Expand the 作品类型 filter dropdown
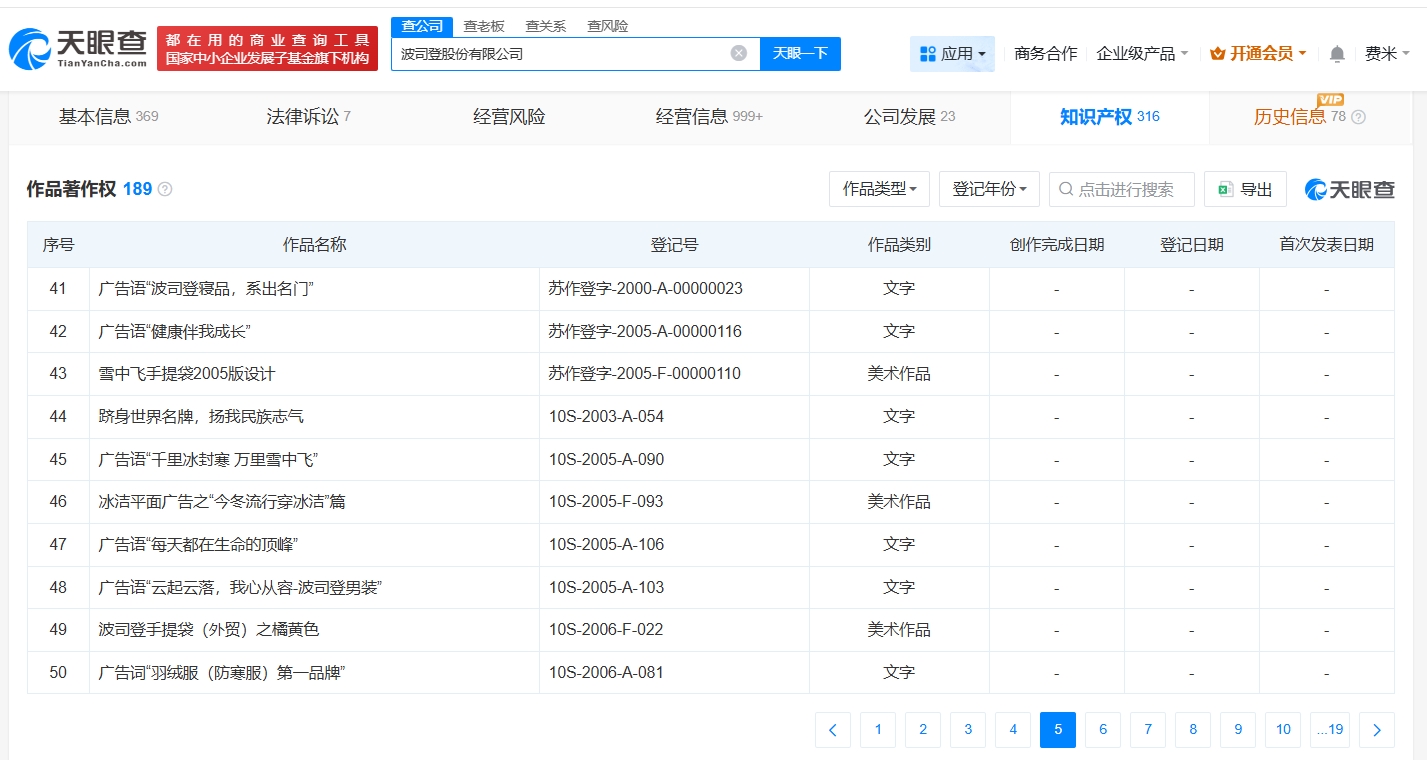This screenshot has width=1427, height=760. click(879, 189)
